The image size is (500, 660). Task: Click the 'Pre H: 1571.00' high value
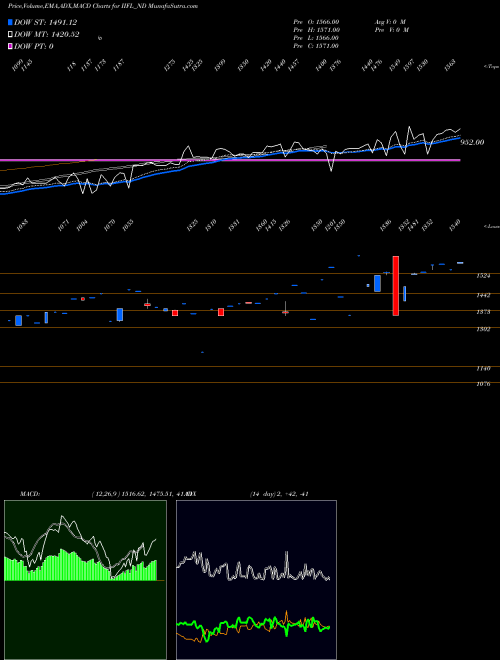tap(316, 30)
